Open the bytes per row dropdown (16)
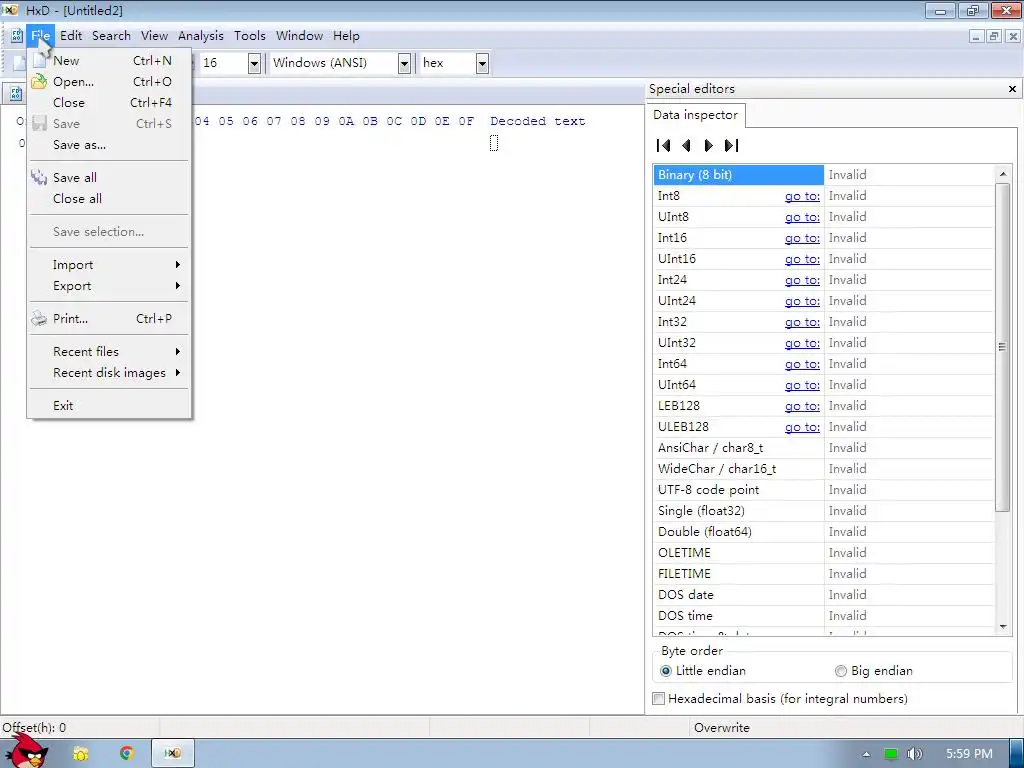 255,63
